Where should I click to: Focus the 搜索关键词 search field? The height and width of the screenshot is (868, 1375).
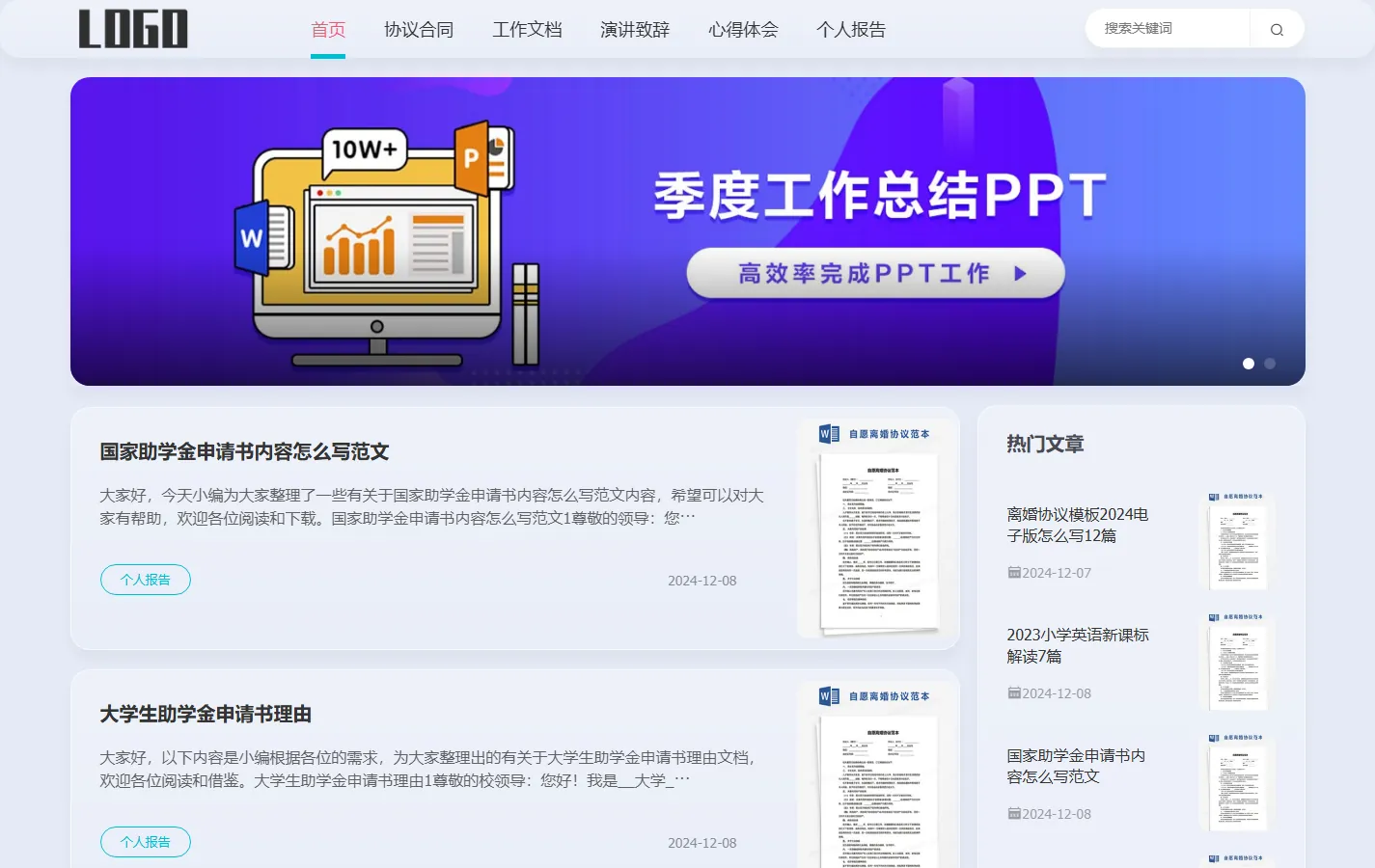click(1168, 29)
